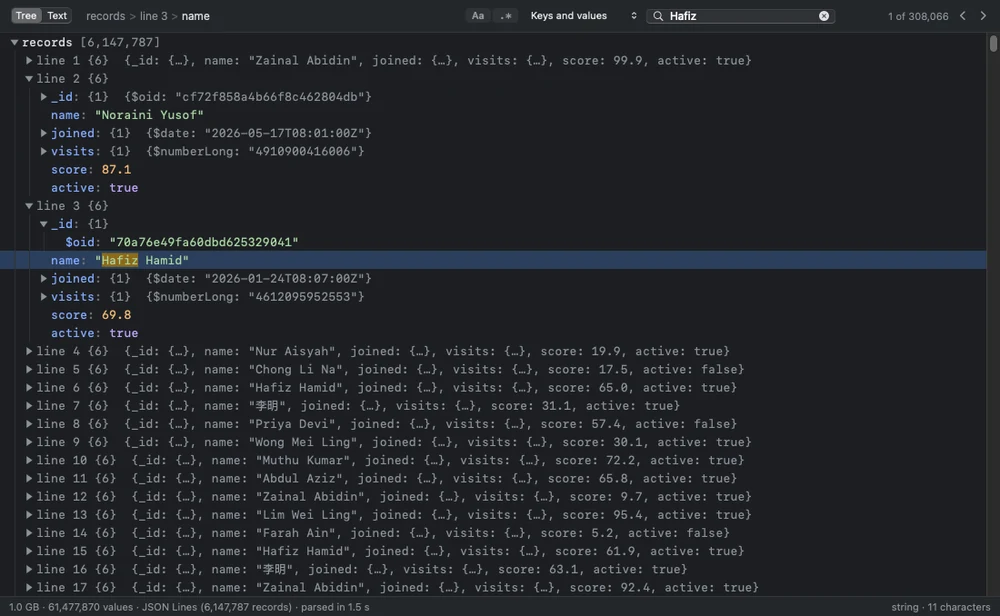
Task: Click status bar file size info
Action: tap(189, 607)
